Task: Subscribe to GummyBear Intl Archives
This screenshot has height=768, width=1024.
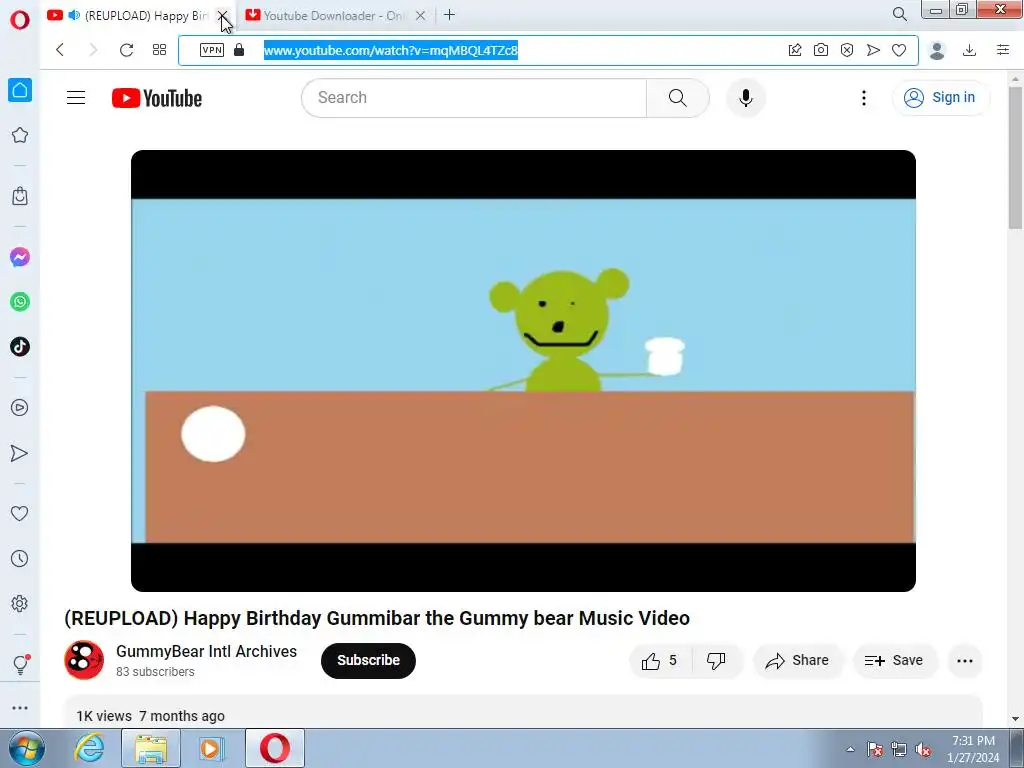Action: click(x=368, y=660)
